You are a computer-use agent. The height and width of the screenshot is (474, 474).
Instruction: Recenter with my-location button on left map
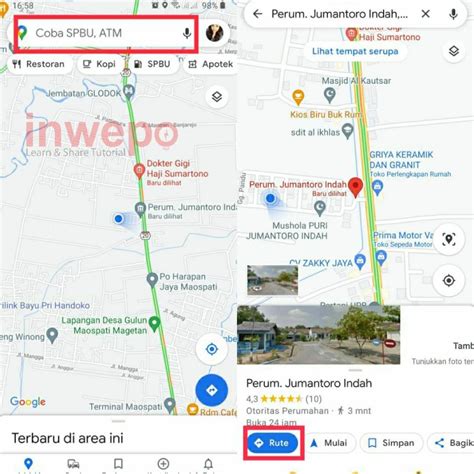212,349
